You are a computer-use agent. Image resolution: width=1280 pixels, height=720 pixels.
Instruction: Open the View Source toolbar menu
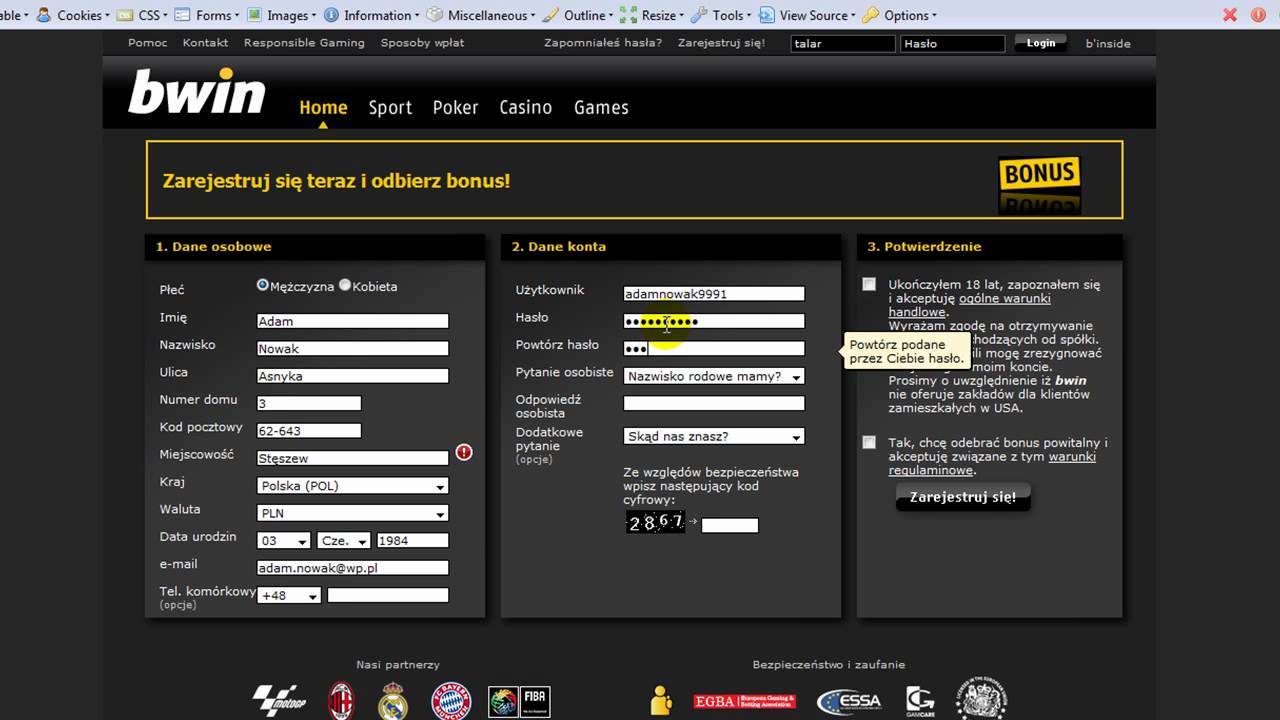click(805, 15)
